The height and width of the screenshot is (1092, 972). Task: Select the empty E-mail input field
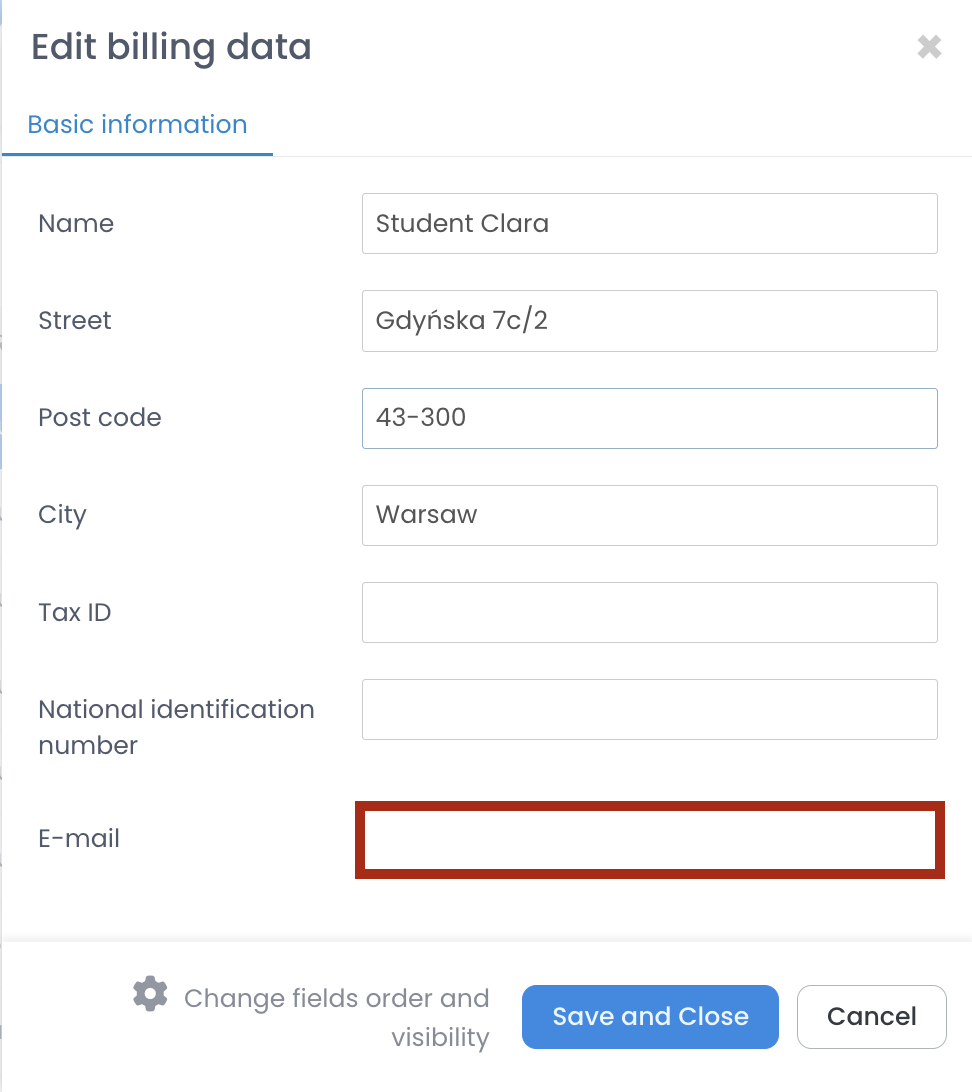[649, 839]
